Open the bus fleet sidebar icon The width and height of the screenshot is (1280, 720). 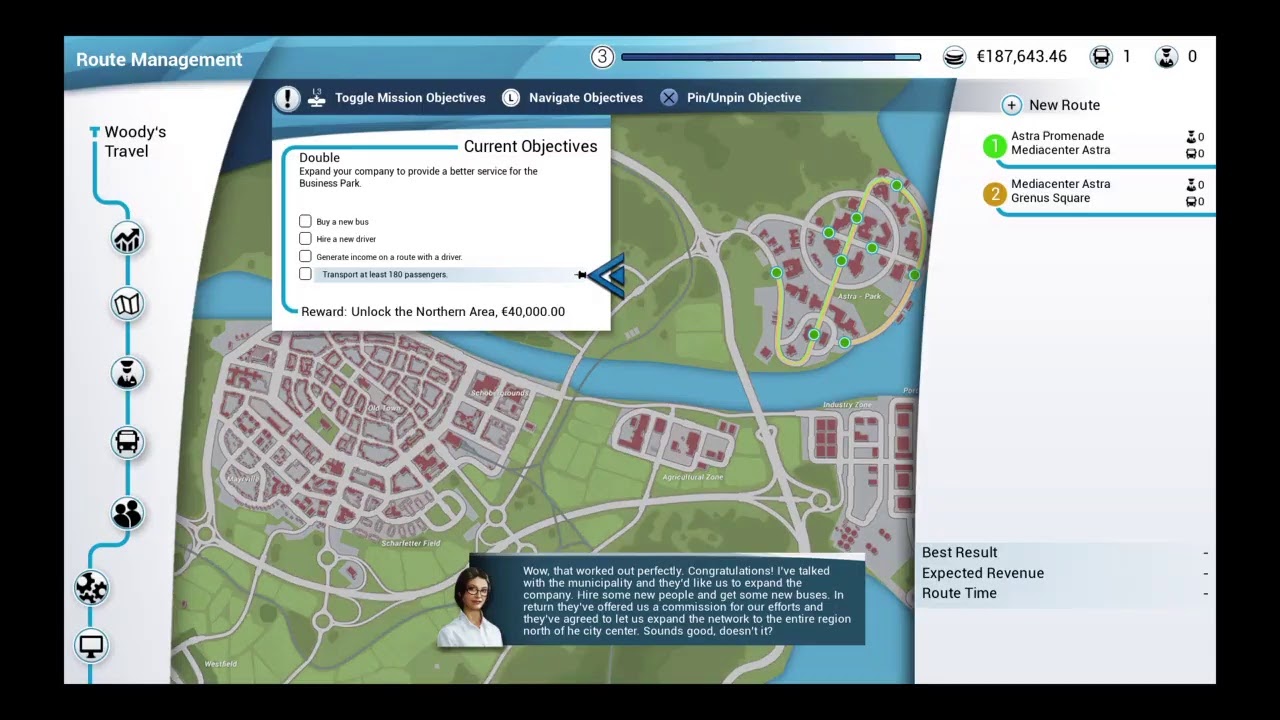127,442
